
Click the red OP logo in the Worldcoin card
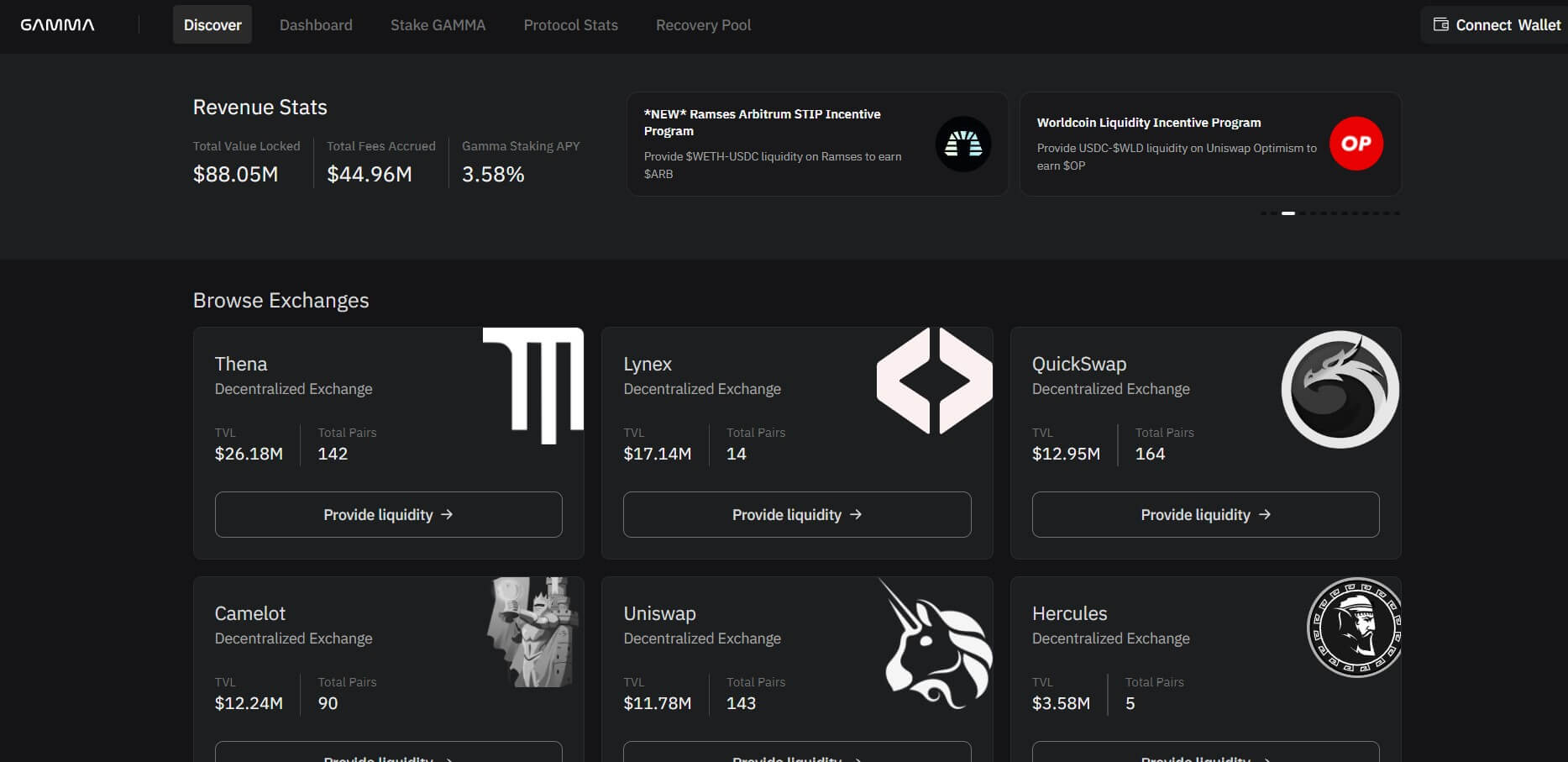1356,144
